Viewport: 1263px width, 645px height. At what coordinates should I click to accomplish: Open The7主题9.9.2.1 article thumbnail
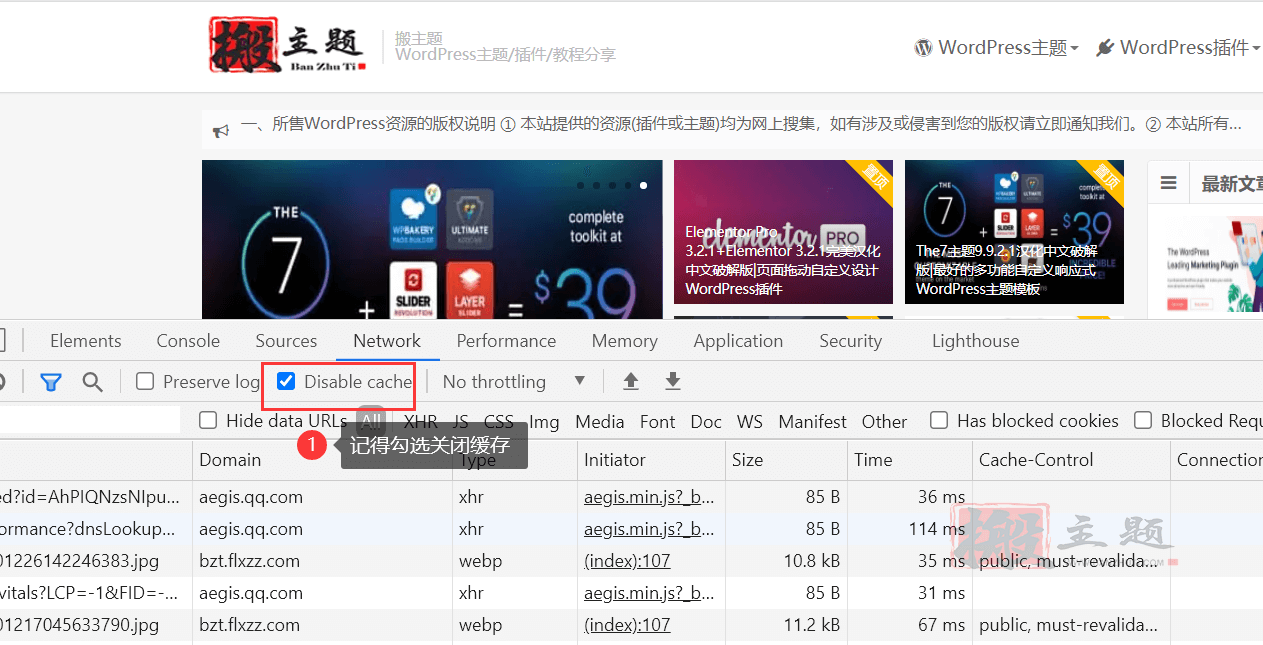pos(1014,232)
